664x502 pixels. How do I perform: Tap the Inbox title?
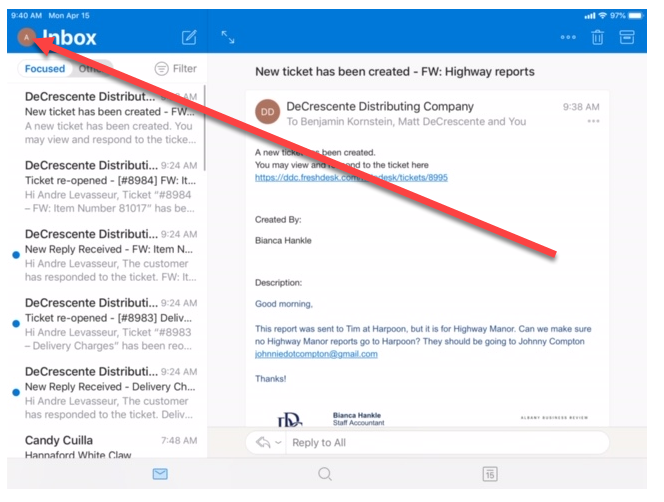tap(69, 37)
